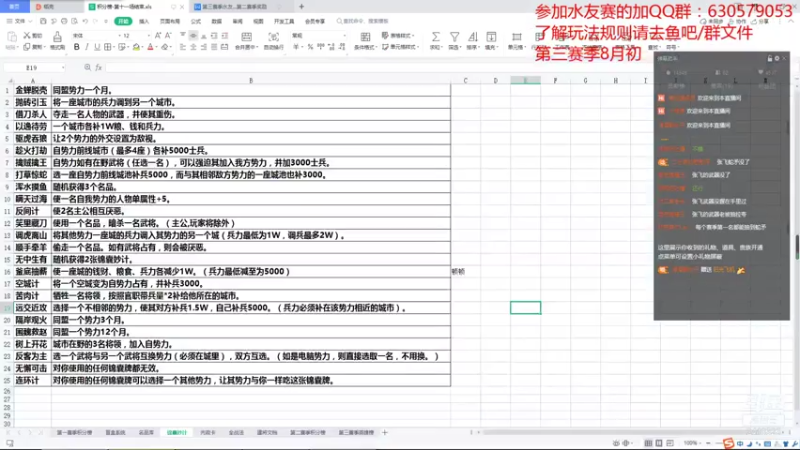
Task: Toggle Italic formatting
Action: (87, 47)
